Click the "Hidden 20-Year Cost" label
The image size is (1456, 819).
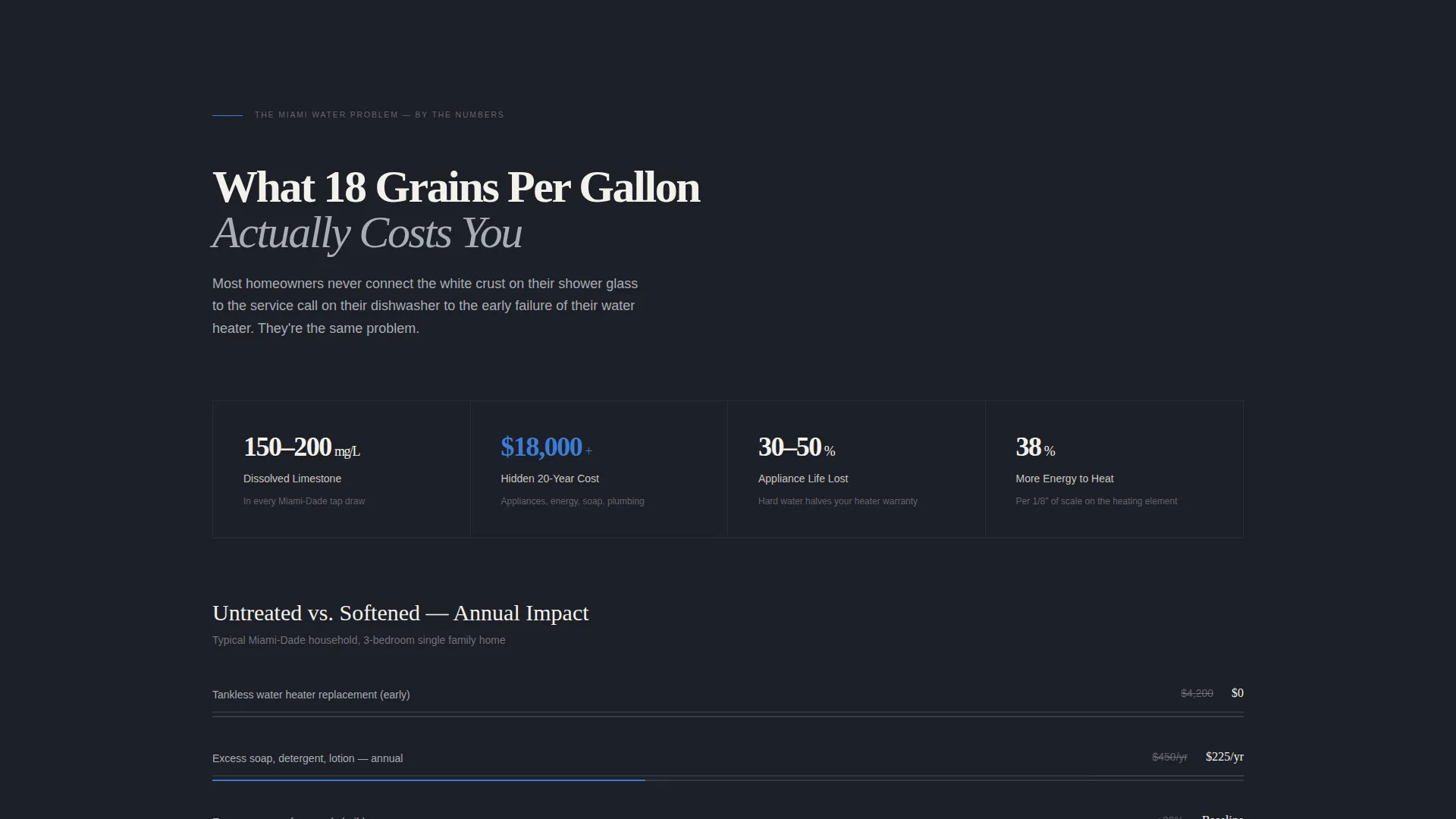(550, 479)
